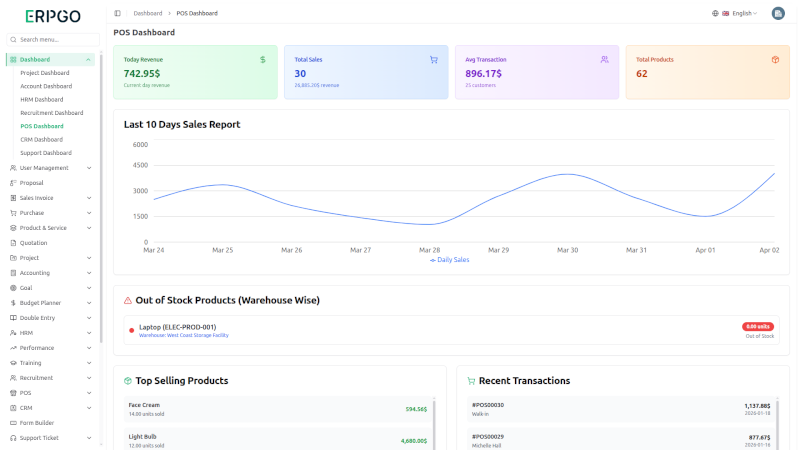Click the Total Products box icon
The image size is (800, 450).
774,60
